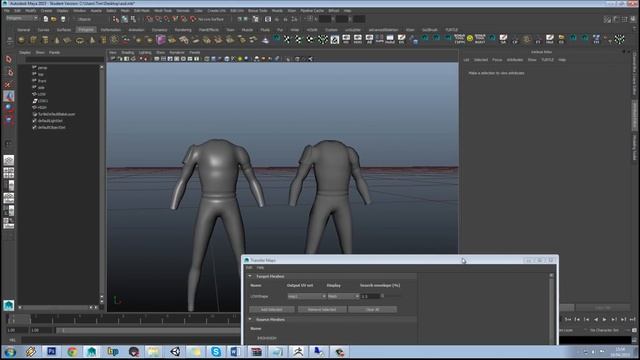The width and height of the screenshot is (640, 360).
Task: Toggle Make Live magnet icon
Action: (x=193, y=19)
